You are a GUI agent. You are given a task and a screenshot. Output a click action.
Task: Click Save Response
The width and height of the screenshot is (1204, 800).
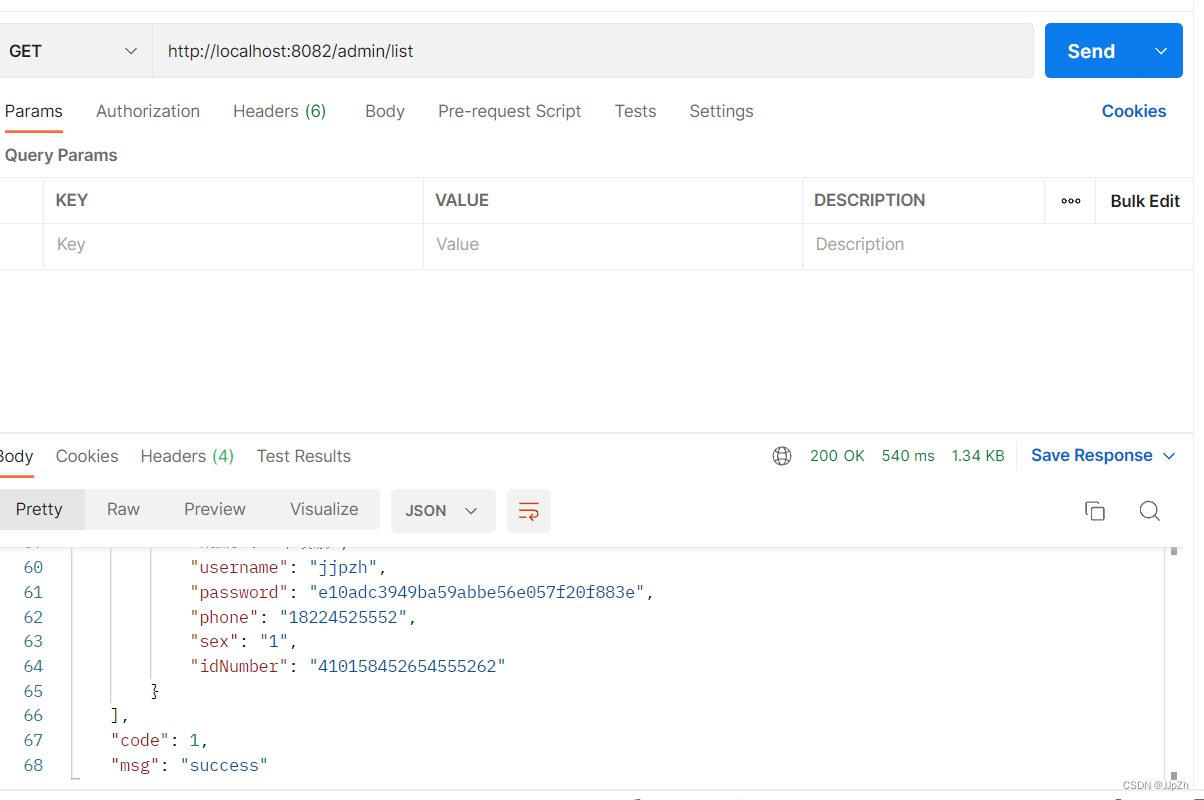coord(1092,456)
